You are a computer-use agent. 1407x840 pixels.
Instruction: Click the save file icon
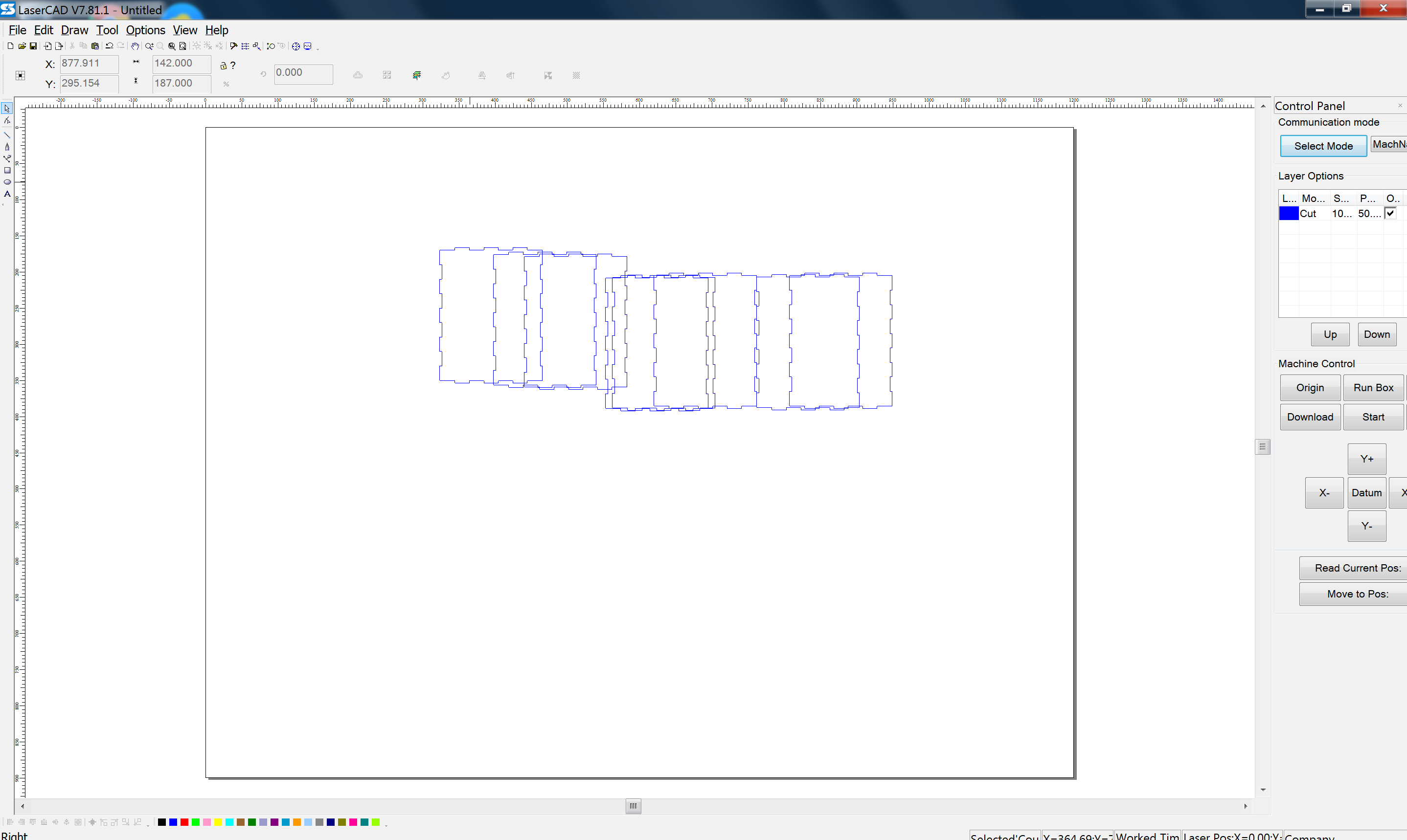coord(33,46)
